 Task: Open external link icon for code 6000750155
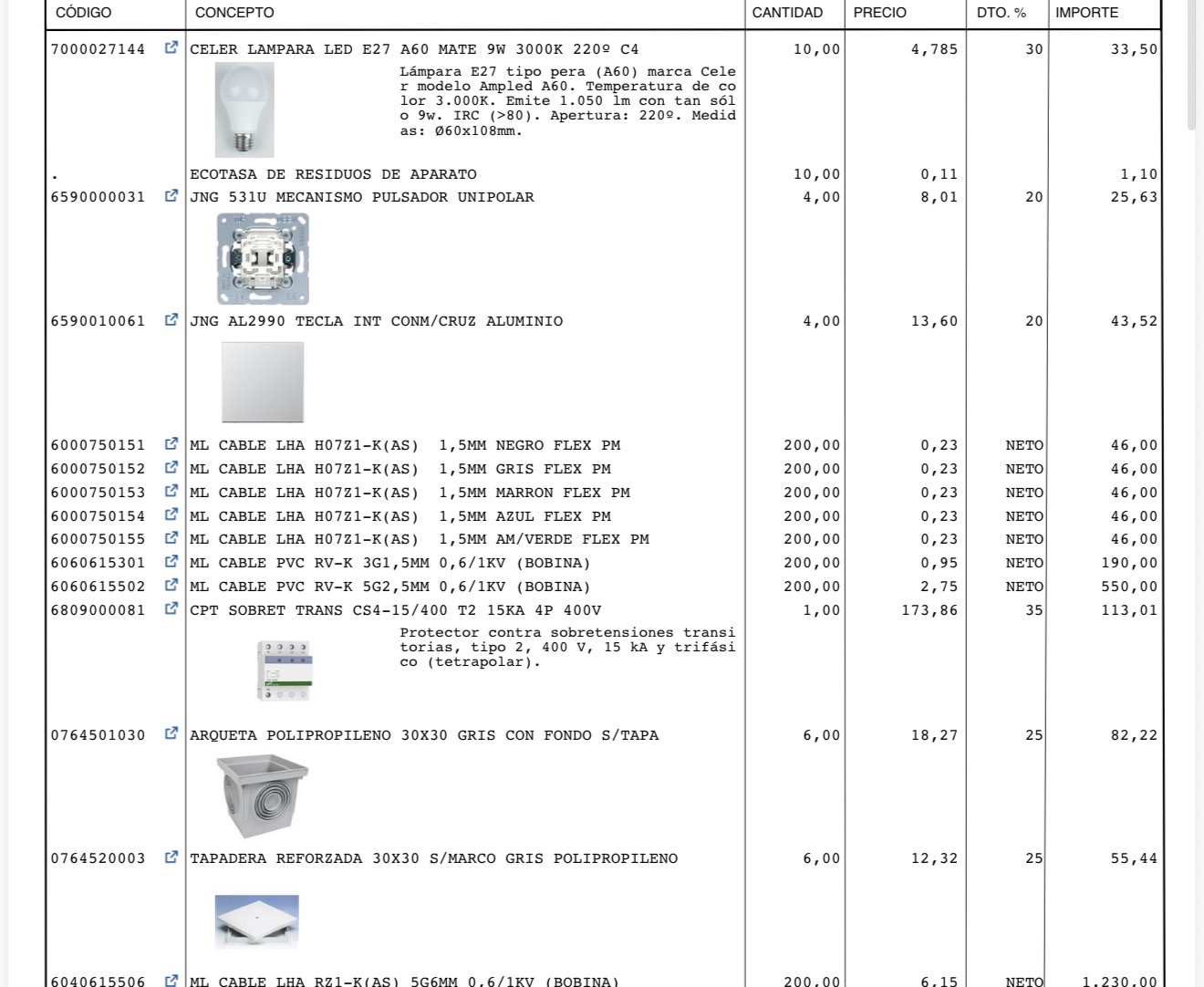171,538
